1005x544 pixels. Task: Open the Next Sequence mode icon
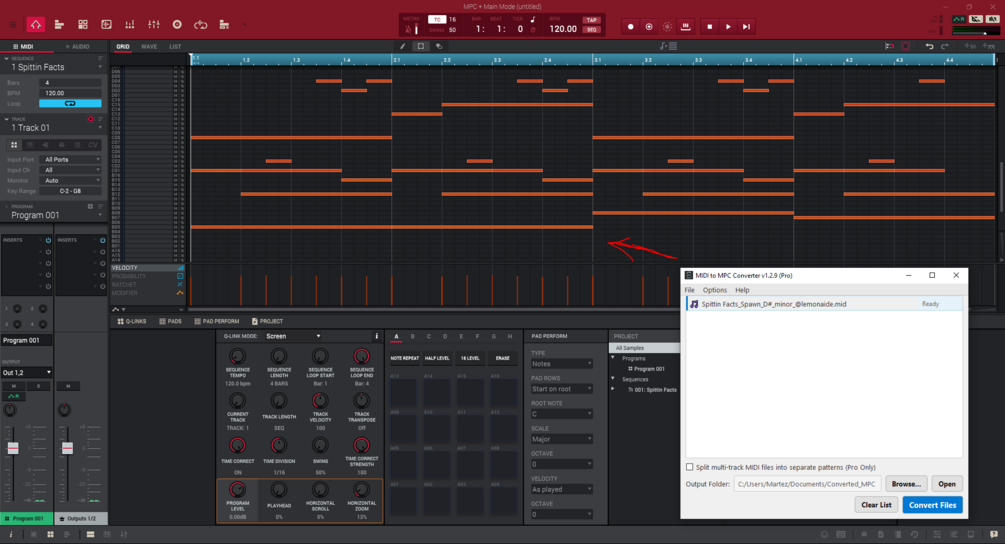pyautogui.click(x=224, y=24)
